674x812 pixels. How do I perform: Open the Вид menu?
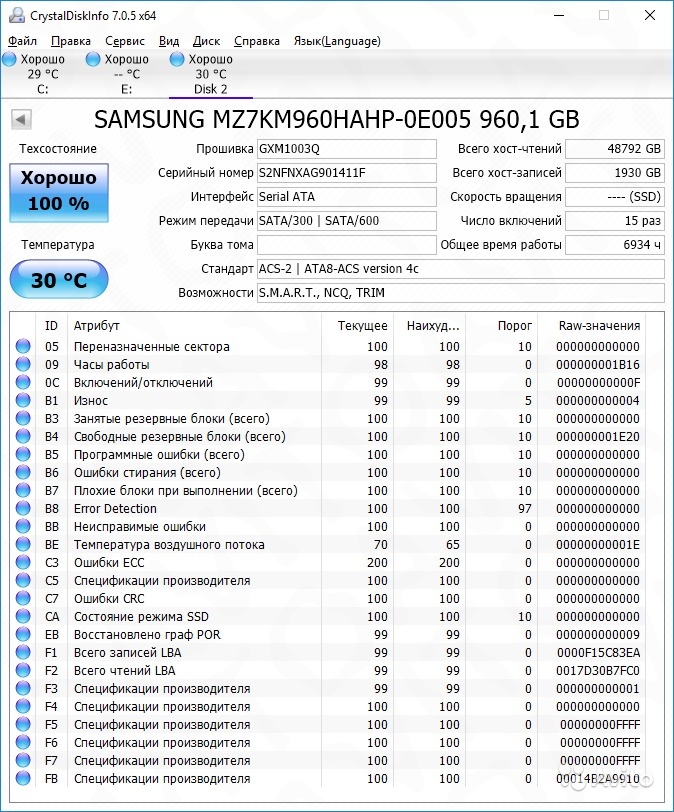pyautogui.click(x=169, y=41)
